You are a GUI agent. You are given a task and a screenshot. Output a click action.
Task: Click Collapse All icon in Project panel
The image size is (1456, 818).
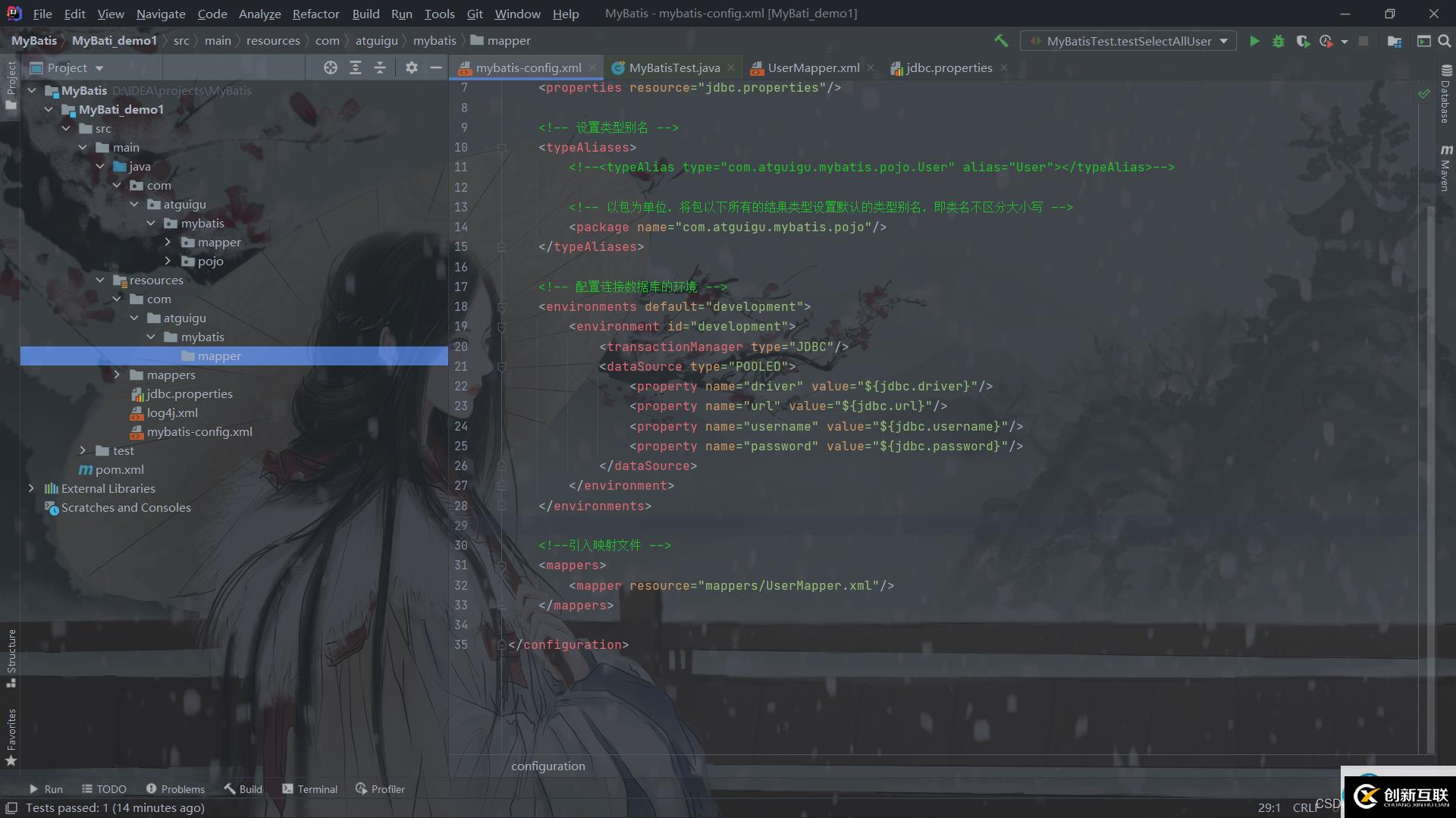(380, 67)
